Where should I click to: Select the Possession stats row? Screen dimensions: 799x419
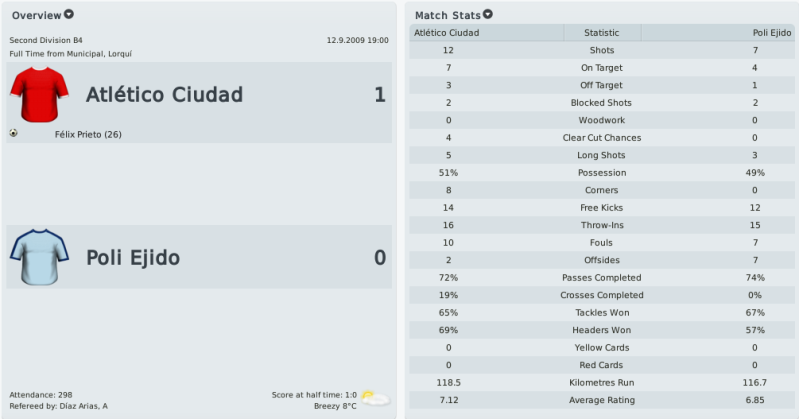coord(602,173)
